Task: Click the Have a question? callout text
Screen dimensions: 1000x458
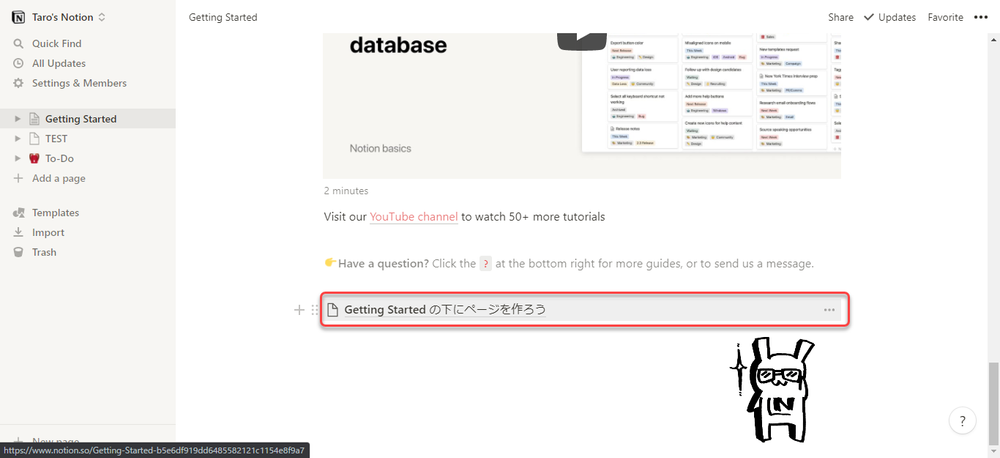Action: (383, 263)
